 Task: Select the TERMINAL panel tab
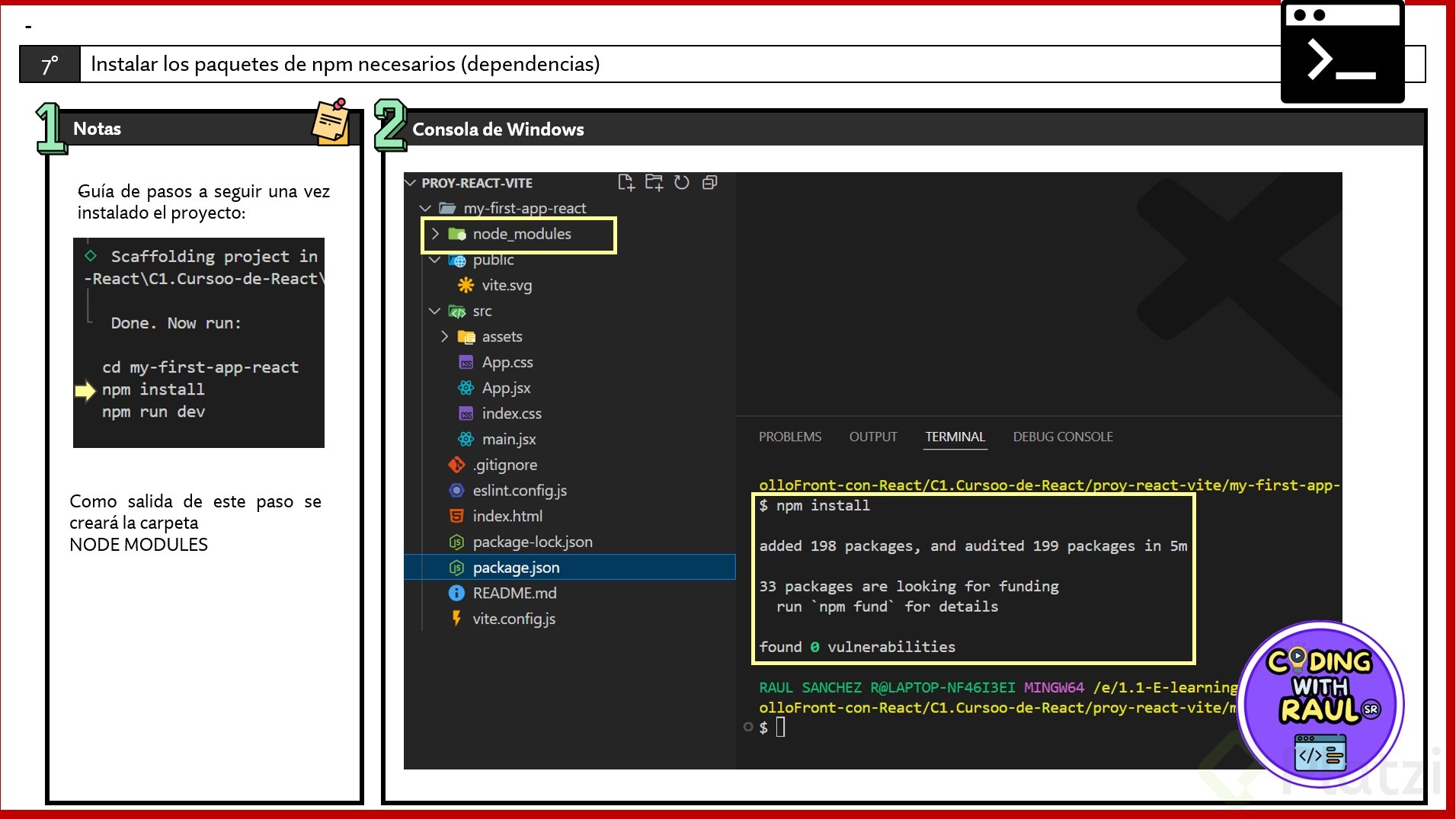(x=955, y=437)
